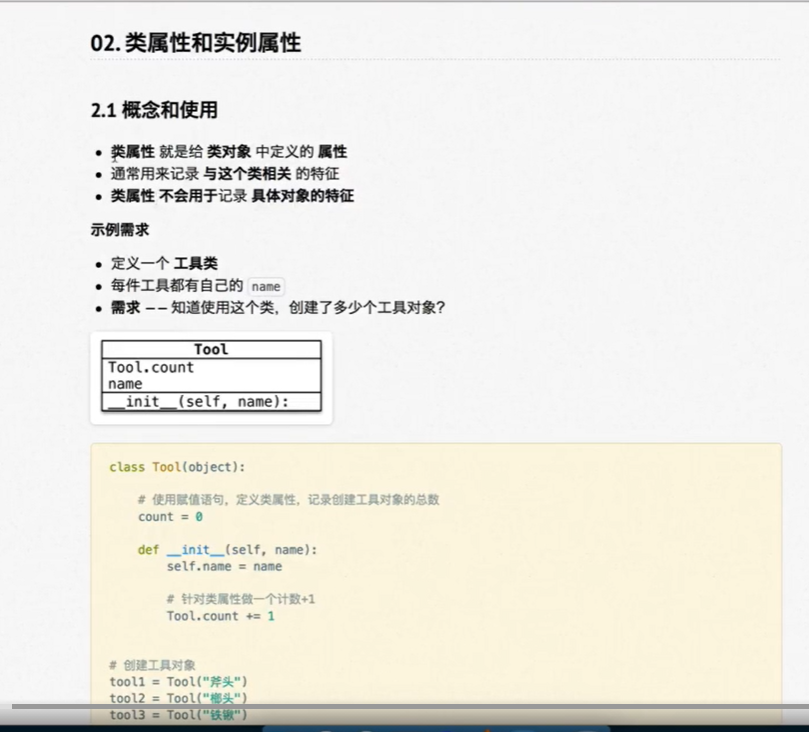The height and width of the screenshot is (732, 809).
Task: Click the bullet '需求 —— 知道使用这个类...'
Action: pyautogui.click(x=278, y=308)
